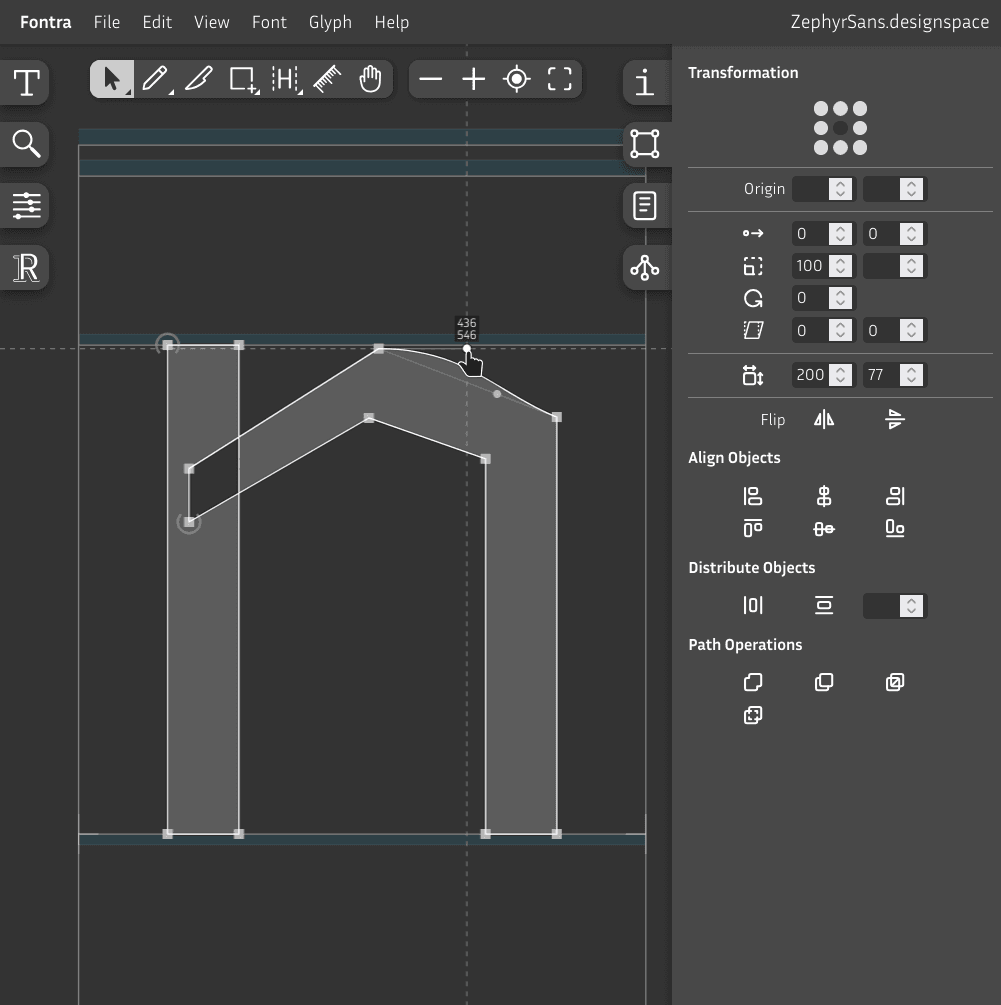Select the Ruler measuring tool
The image size is (1001, 1005).
click(328, 79)
